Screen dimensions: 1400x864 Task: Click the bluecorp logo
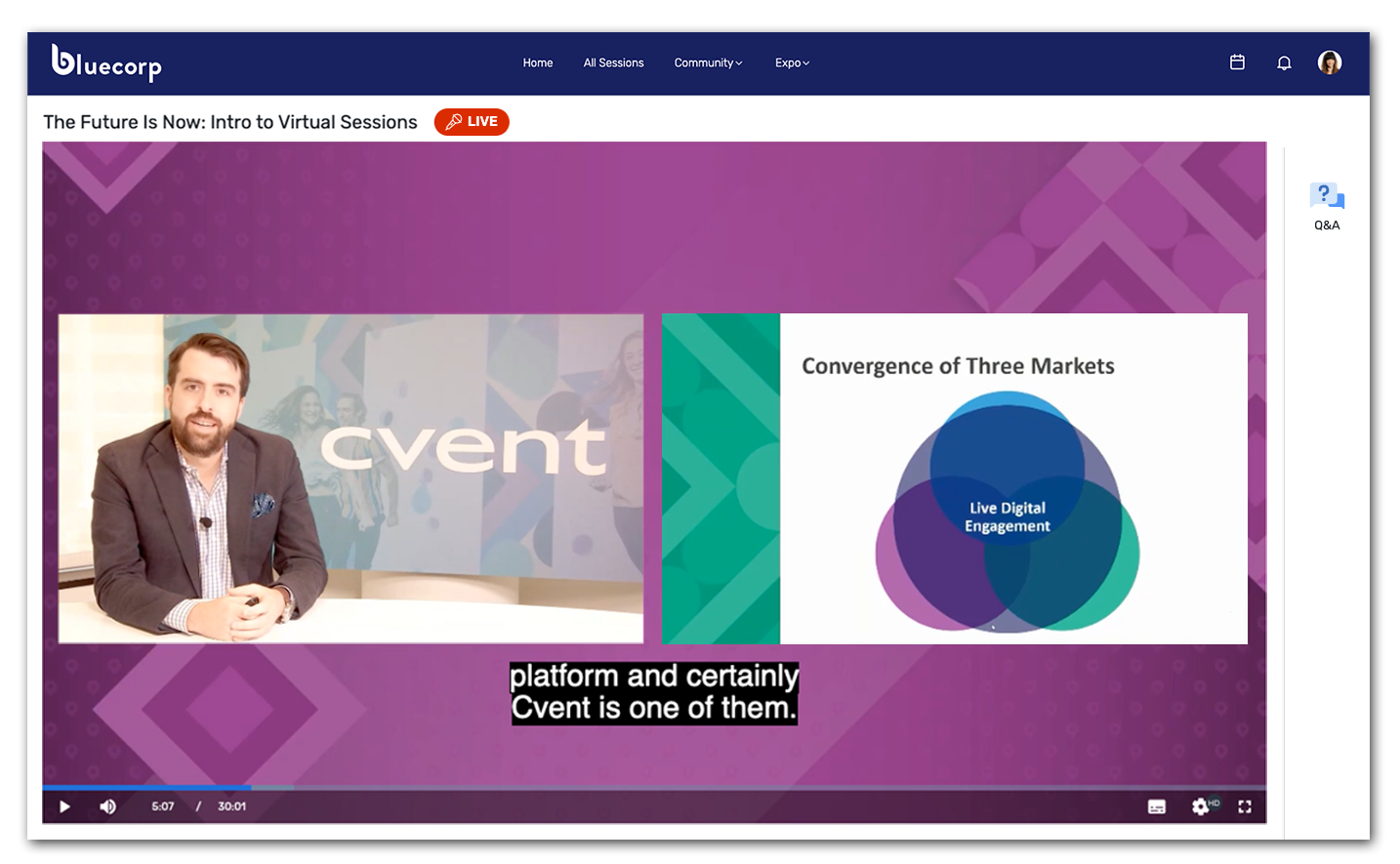(x=105, y=62)
